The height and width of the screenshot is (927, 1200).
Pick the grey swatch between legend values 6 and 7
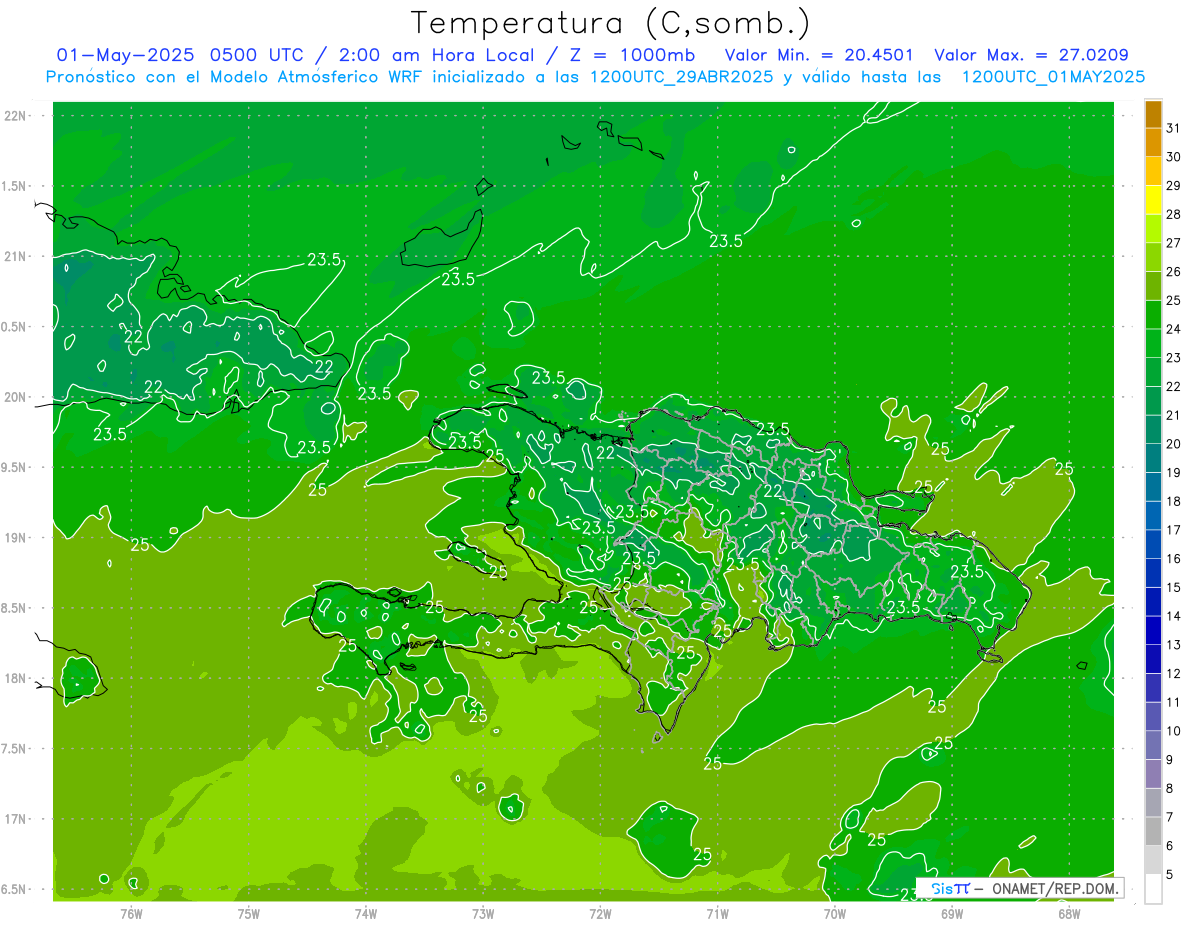pyautogui.click(x=1154, y=831)
